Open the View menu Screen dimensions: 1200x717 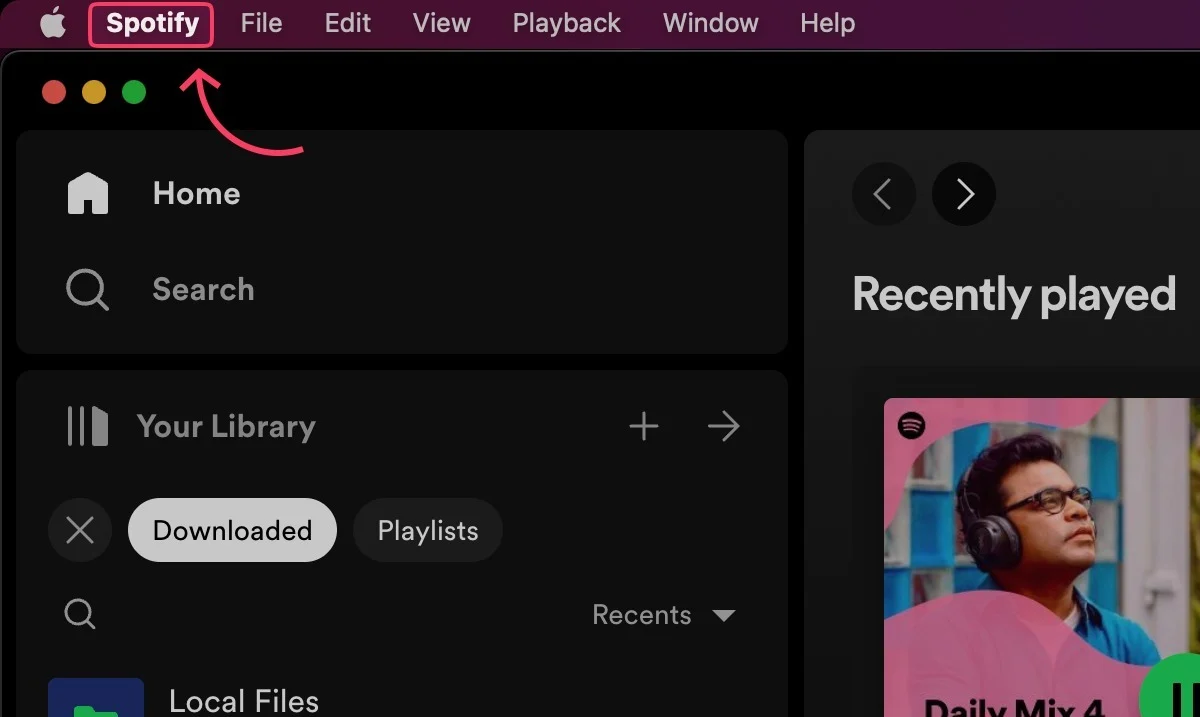[441, 23]
